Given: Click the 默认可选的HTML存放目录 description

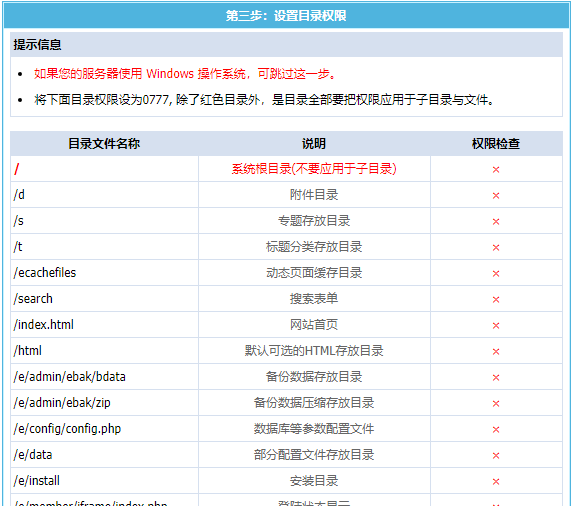Looking at the screenshot, I should click(x=314, y=351).
